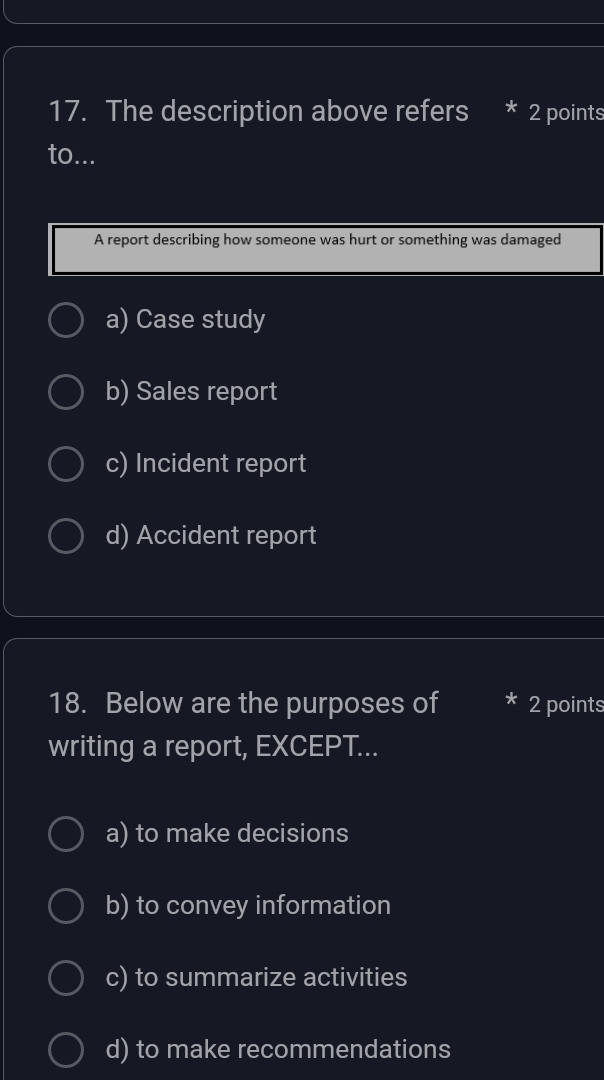Click the required asterisk on question 18

[509, 702]
